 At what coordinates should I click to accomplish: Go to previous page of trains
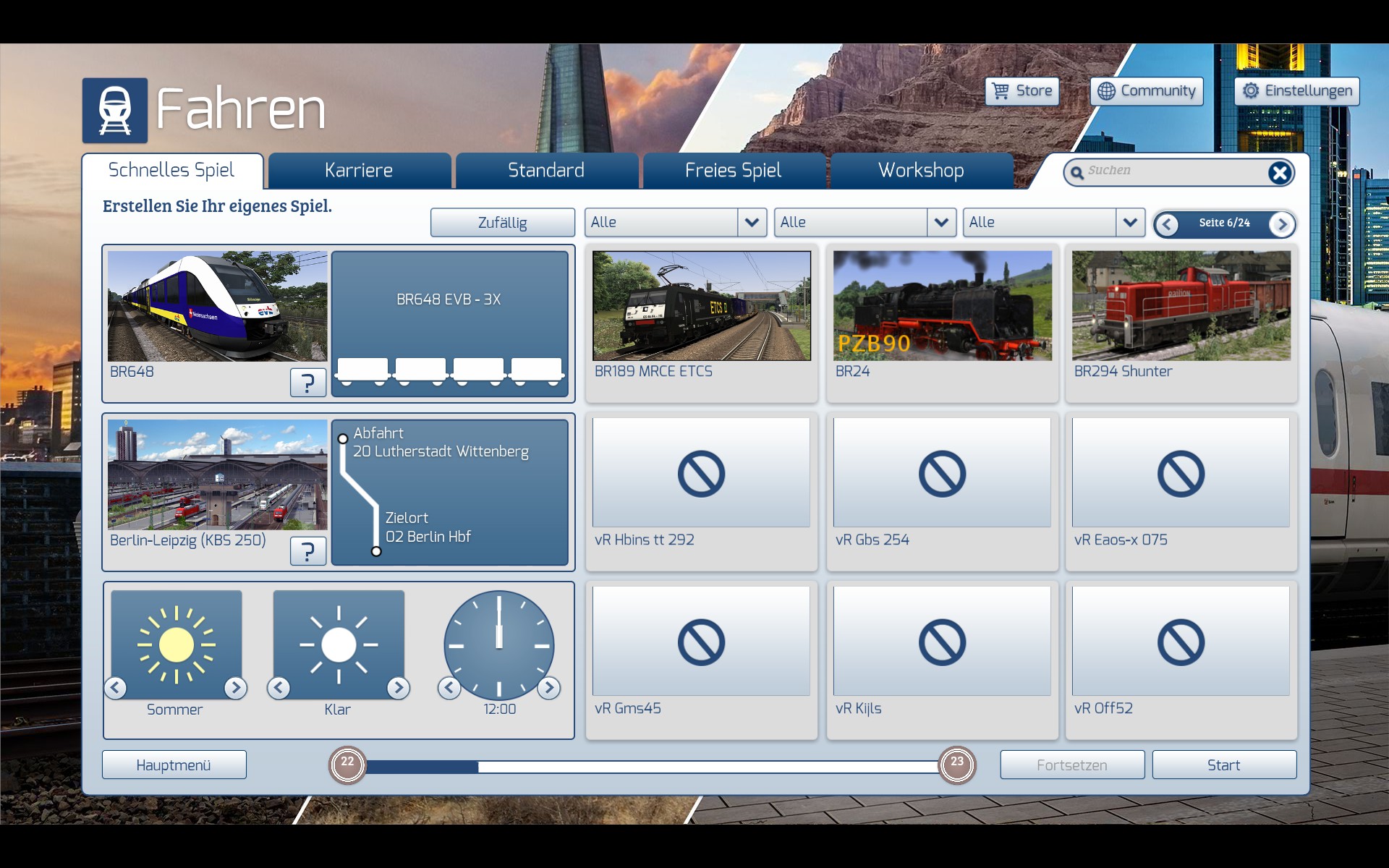click(1166, 224)
